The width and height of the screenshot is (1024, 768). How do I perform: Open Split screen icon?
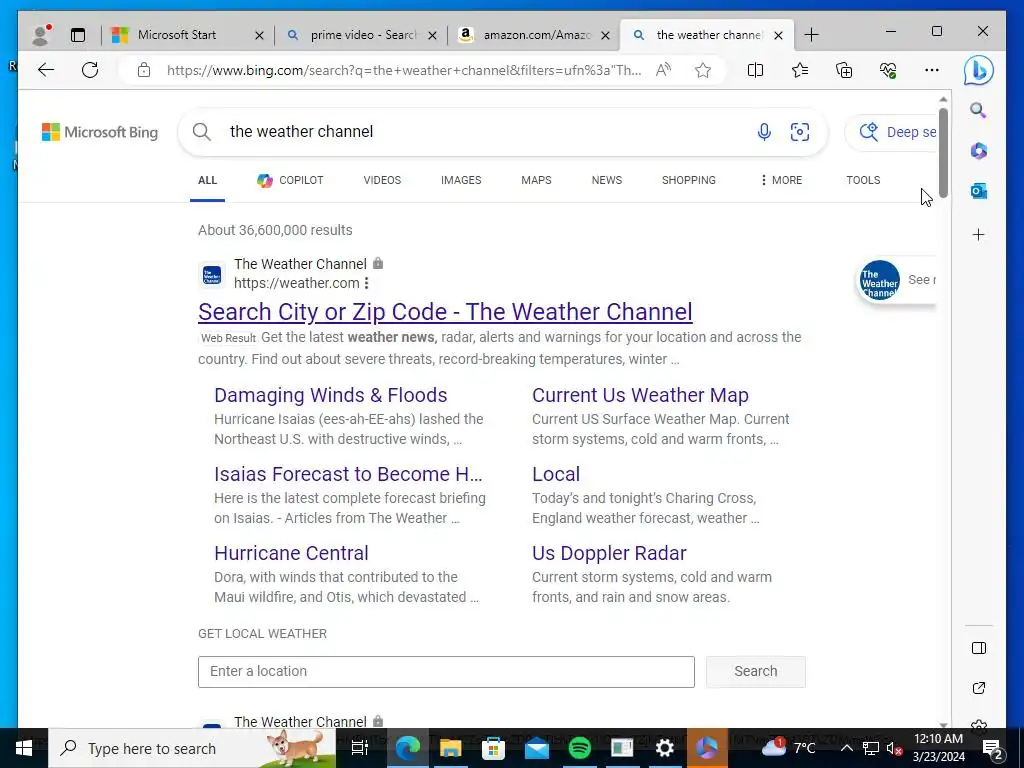pyautogui.click(x=756, y=70)
